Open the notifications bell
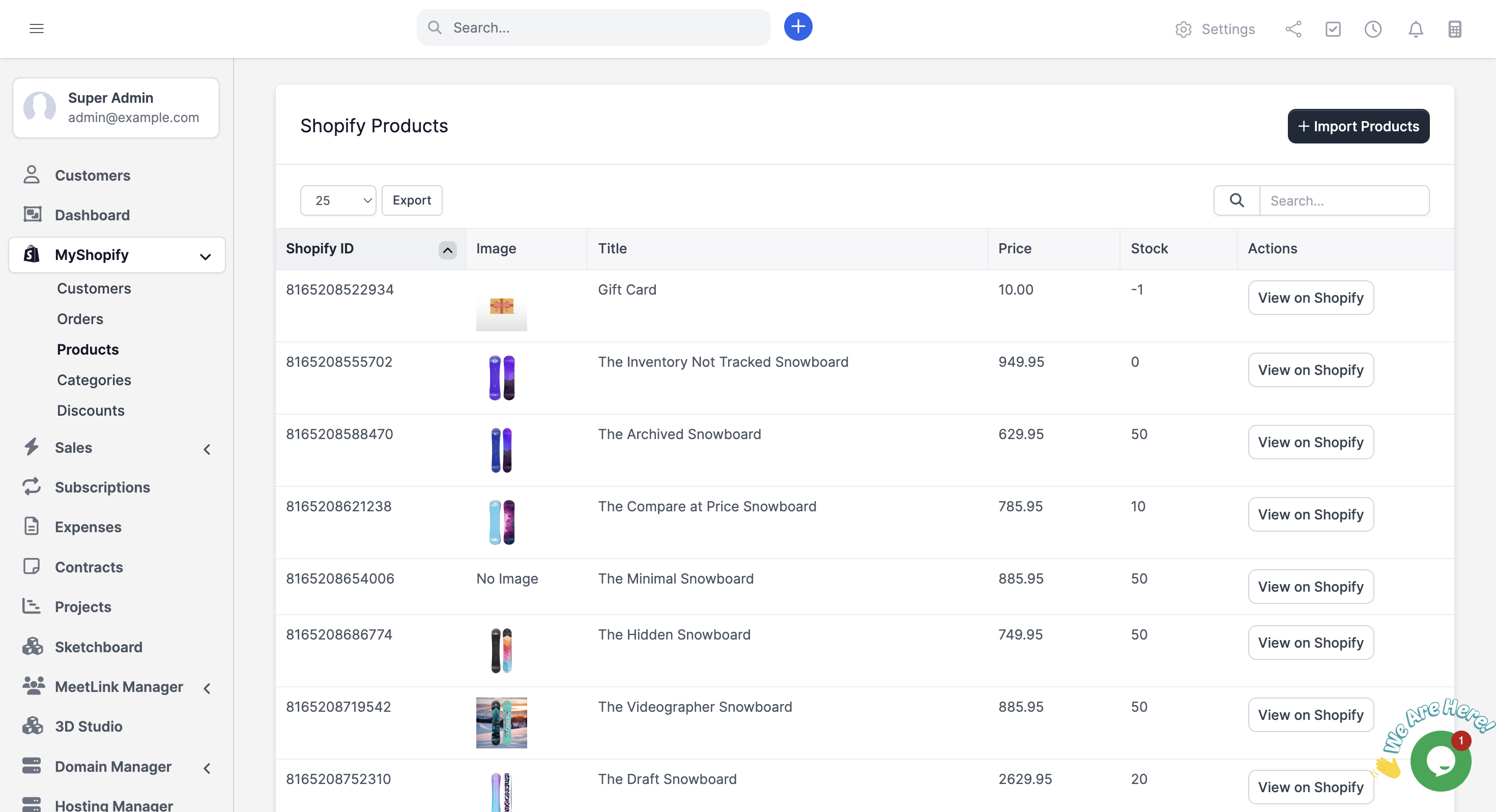1496x812 pixels. 1415,29
